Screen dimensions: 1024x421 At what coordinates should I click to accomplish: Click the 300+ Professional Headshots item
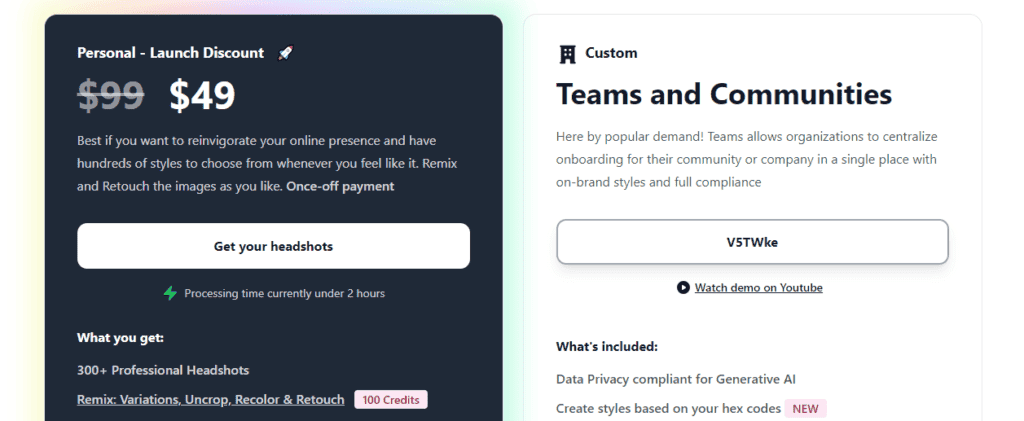tap(163, 370)
